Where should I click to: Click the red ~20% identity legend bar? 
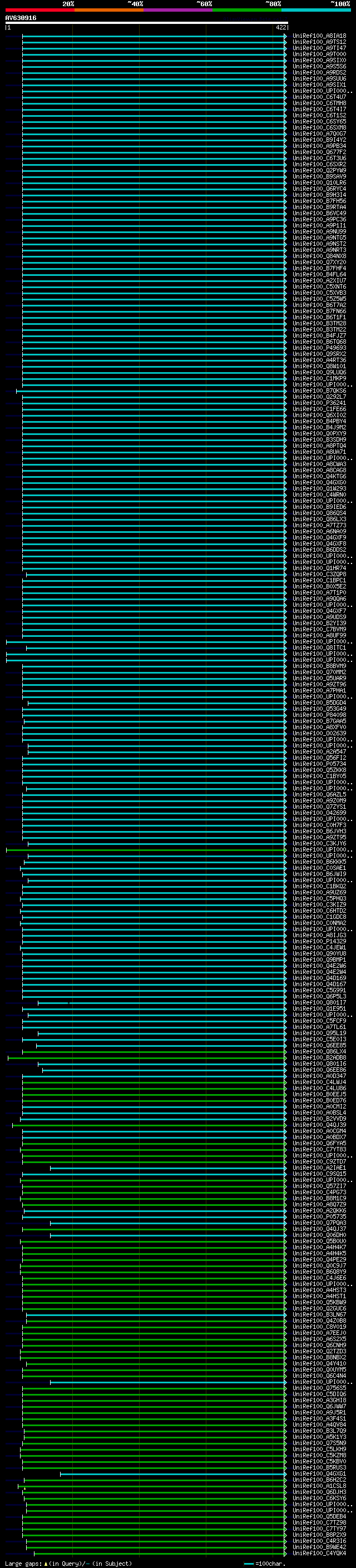point(39,10)
